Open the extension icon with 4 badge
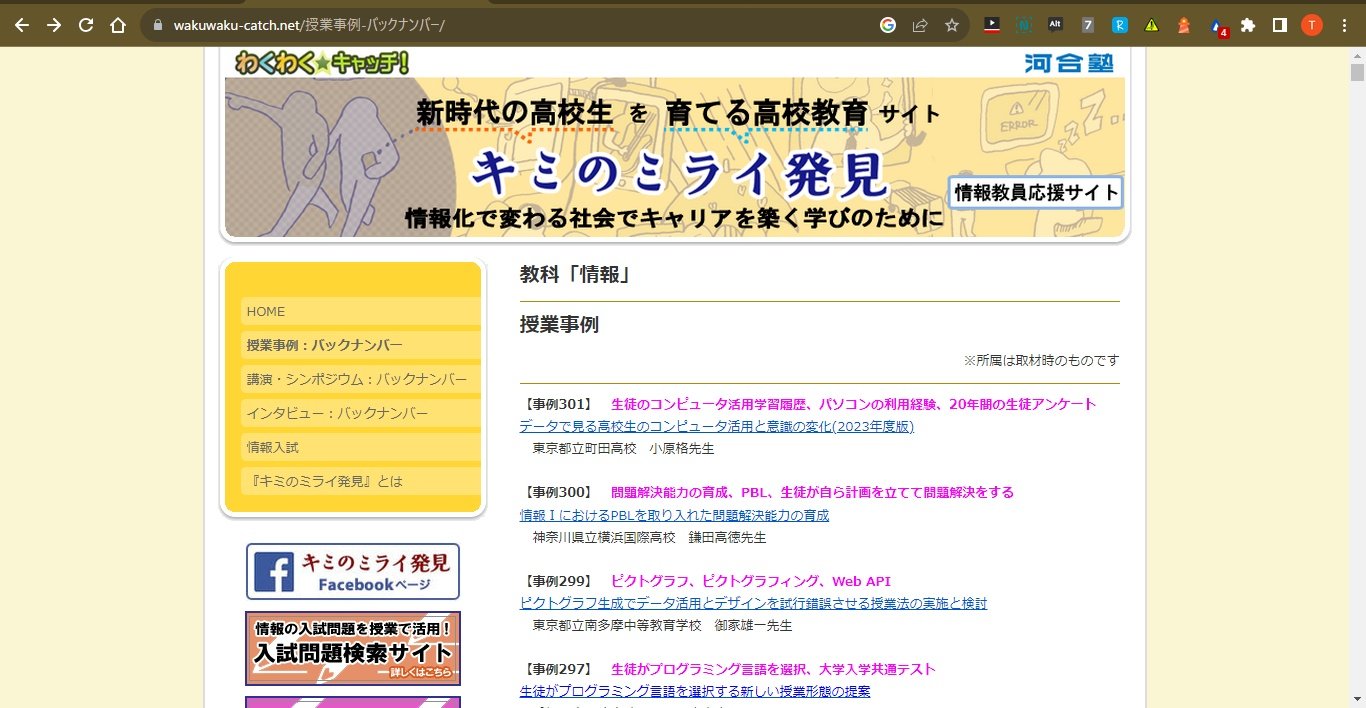The height and width of the screenshot is (708, 1366). (1215, 24)
